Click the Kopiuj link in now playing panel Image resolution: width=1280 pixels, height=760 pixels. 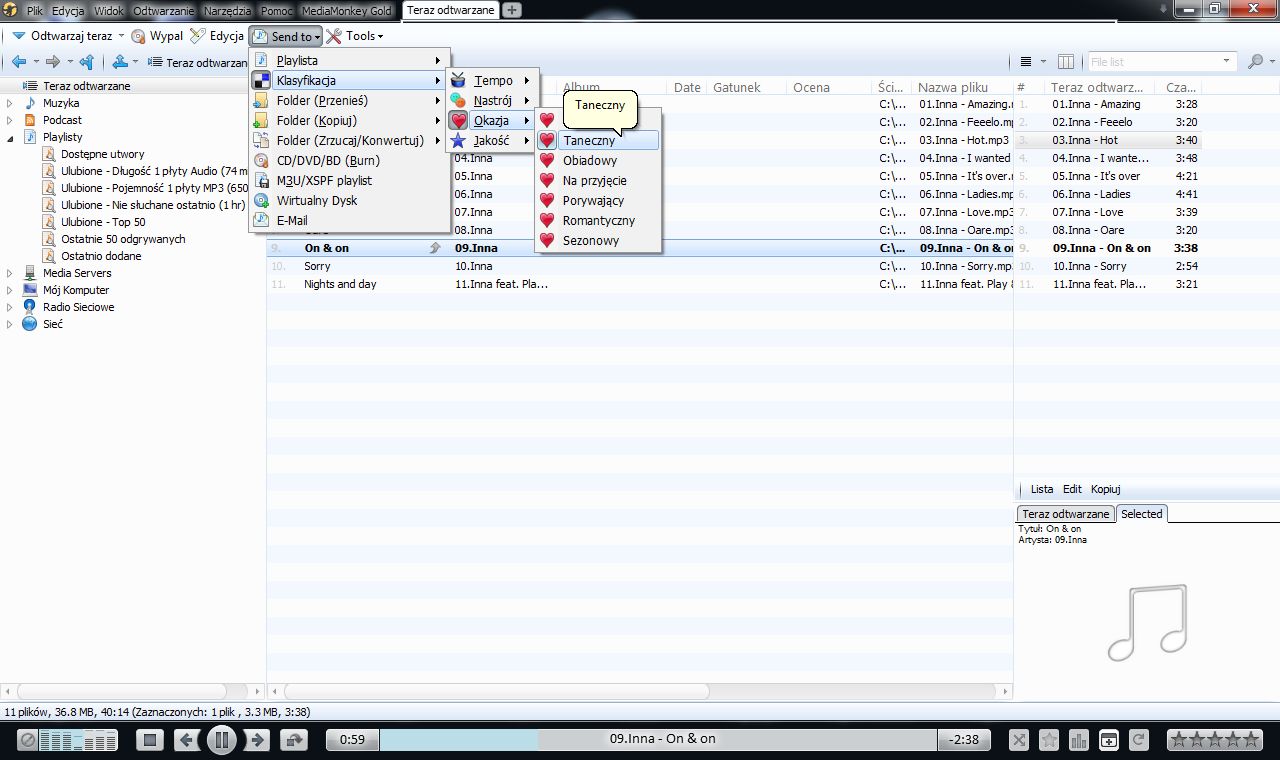pos(1105,489)
